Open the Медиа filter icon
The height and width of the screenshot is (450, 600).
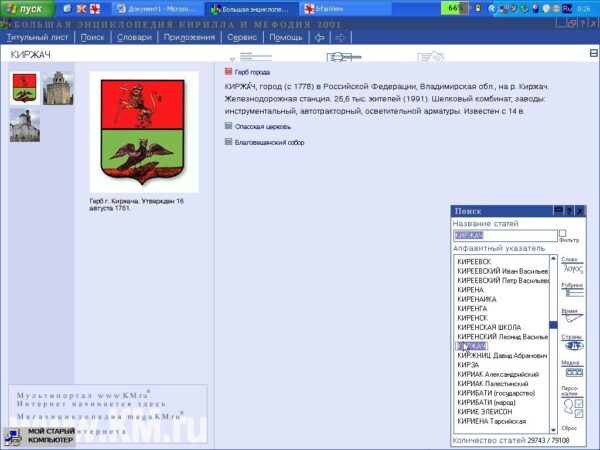(571, 371)
